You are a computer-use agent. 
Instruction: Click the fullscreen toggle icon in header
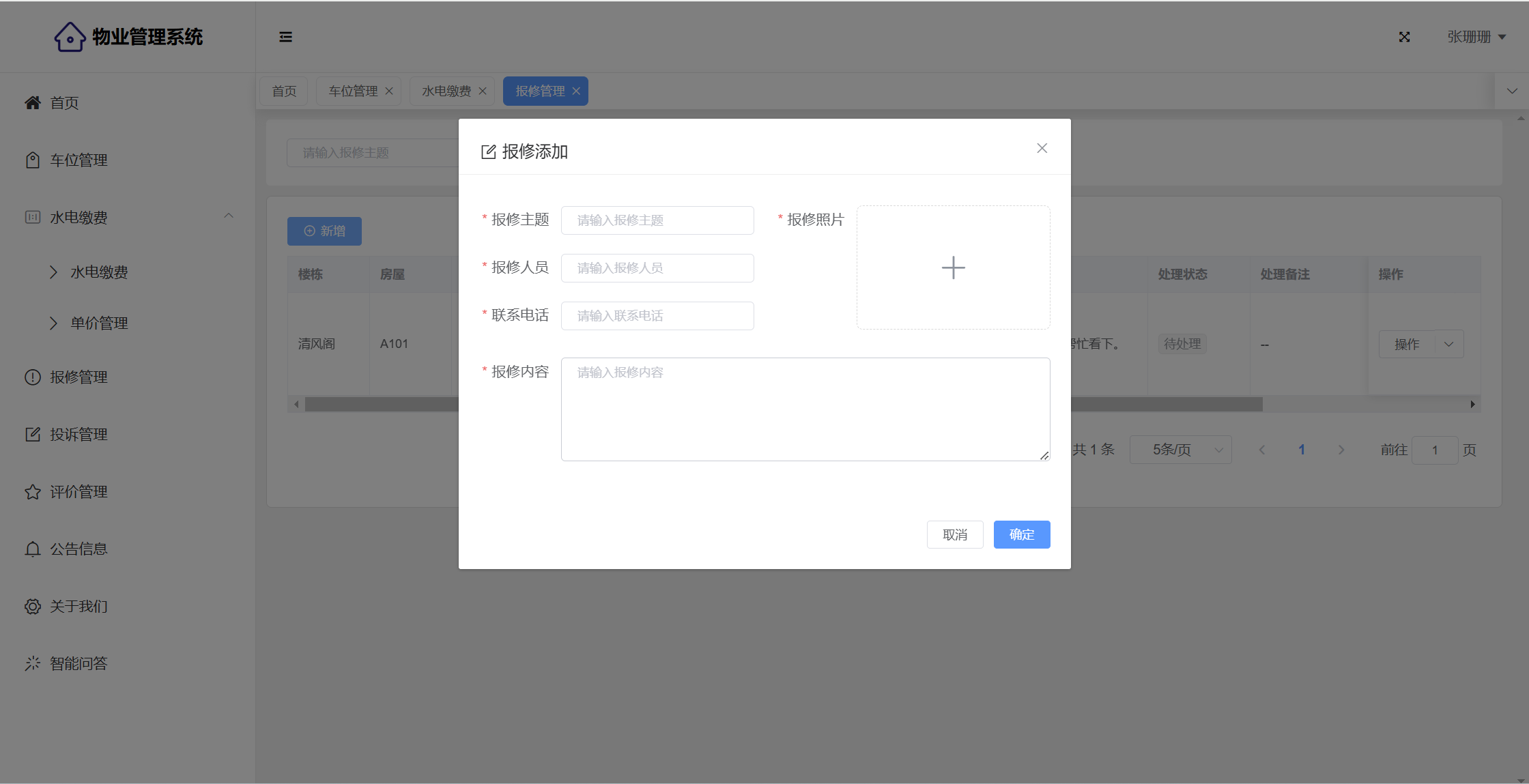1404,37
